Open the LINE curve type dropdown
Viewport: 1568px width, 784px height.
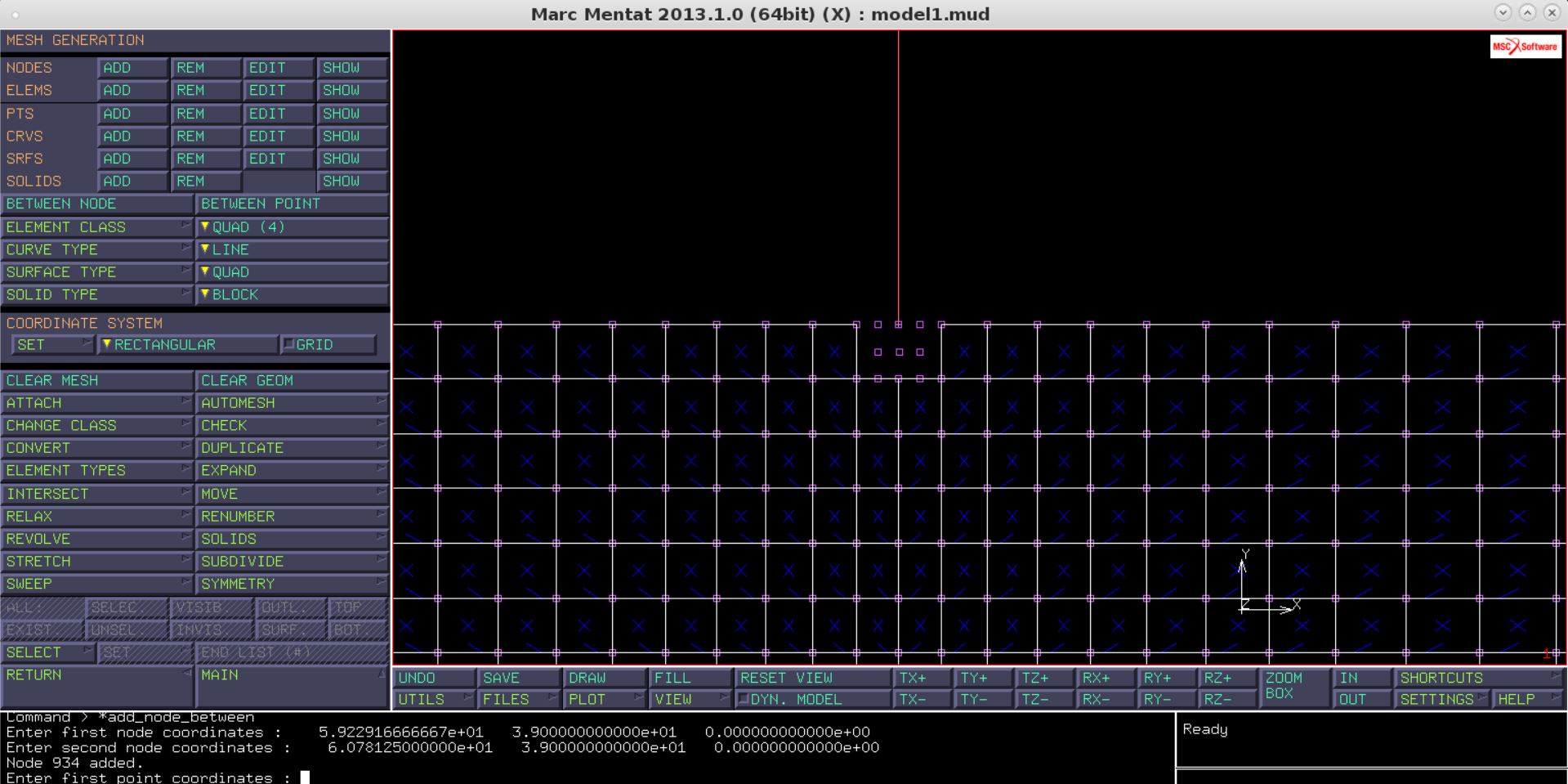[x=292, y=249]
